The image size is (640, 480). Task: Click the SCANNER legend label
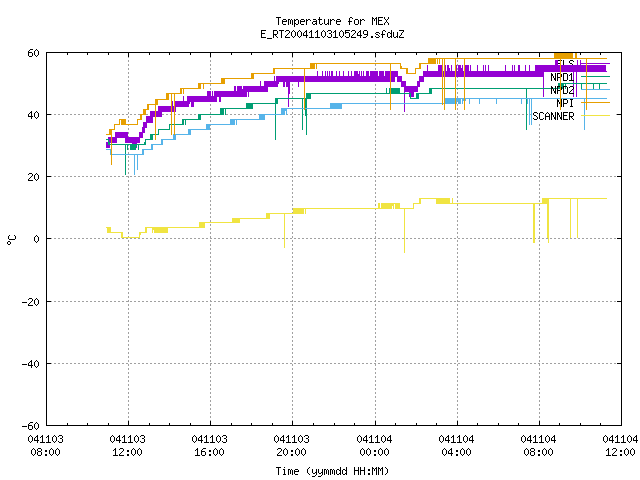[553, 116]
